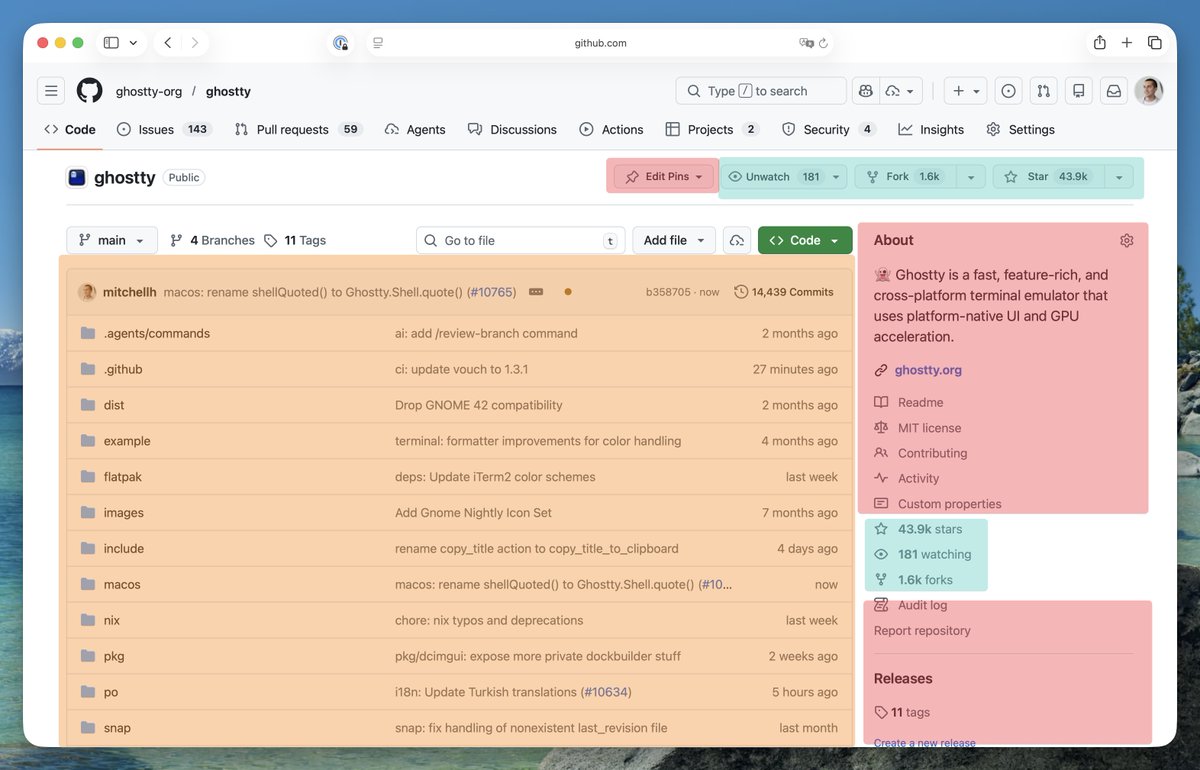Switch to the Pull requests tab

point(297,130)
